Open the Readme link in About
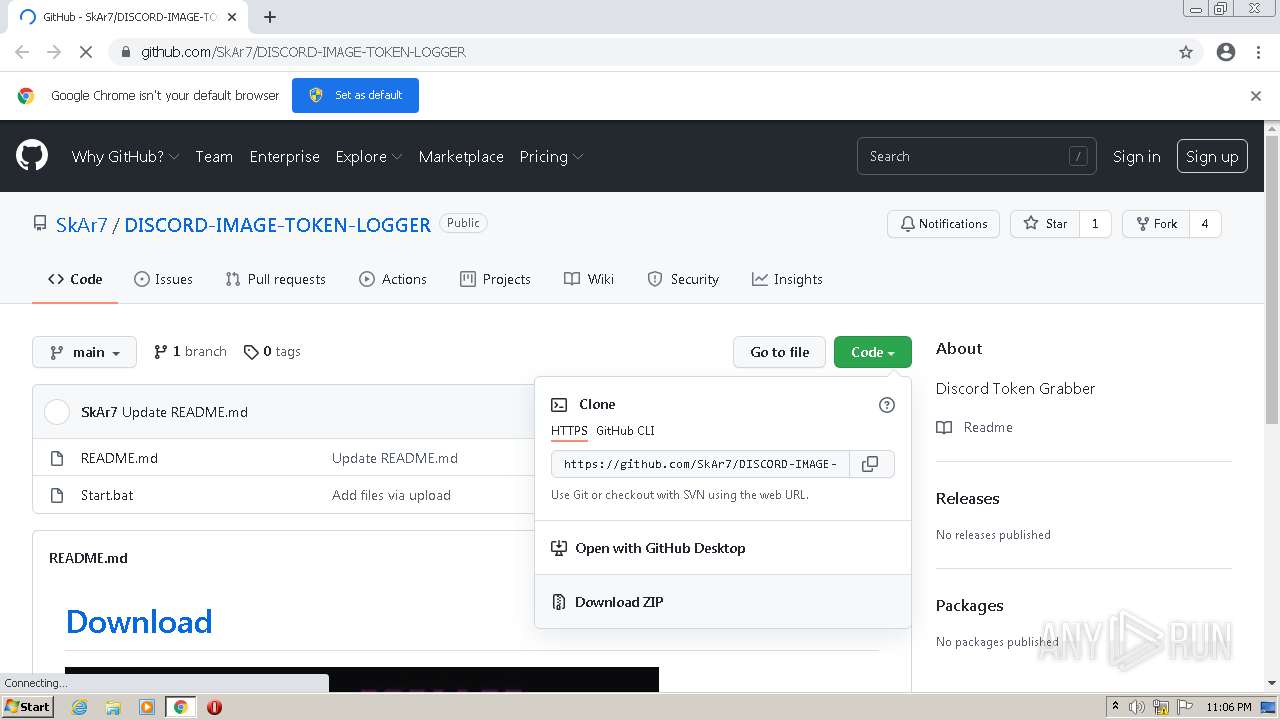This screenshot has height=720, width=1280. pos(974,427)
